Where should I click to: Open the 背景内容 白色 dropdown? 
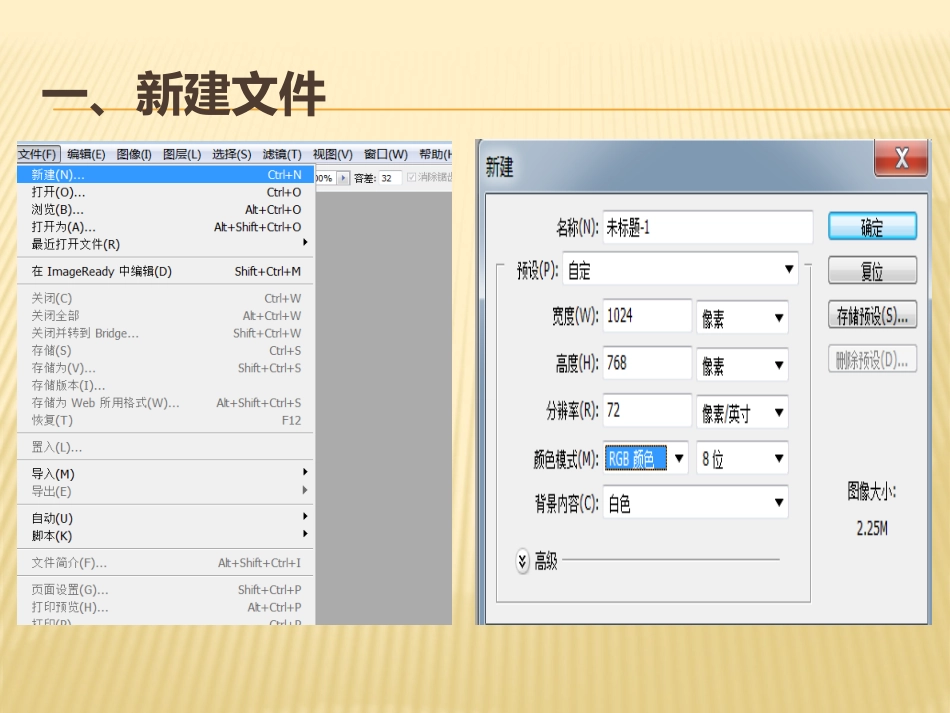[x=696, y=502]
